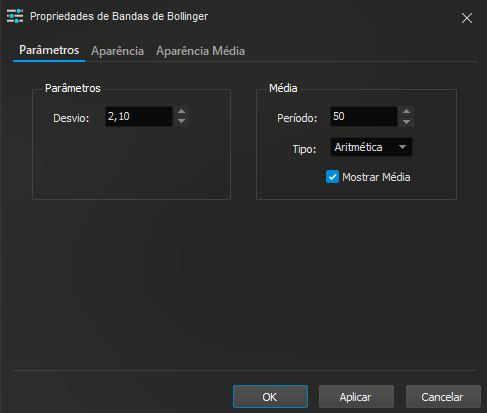Apply changes with the Aplicar button
Viewport: 487px width, 413px height.
tap(356, 397)
